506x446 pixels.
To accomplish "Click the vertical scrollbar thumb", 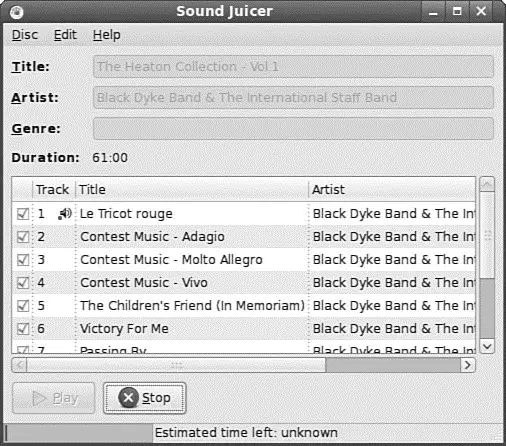I will (x=487, y=235).
